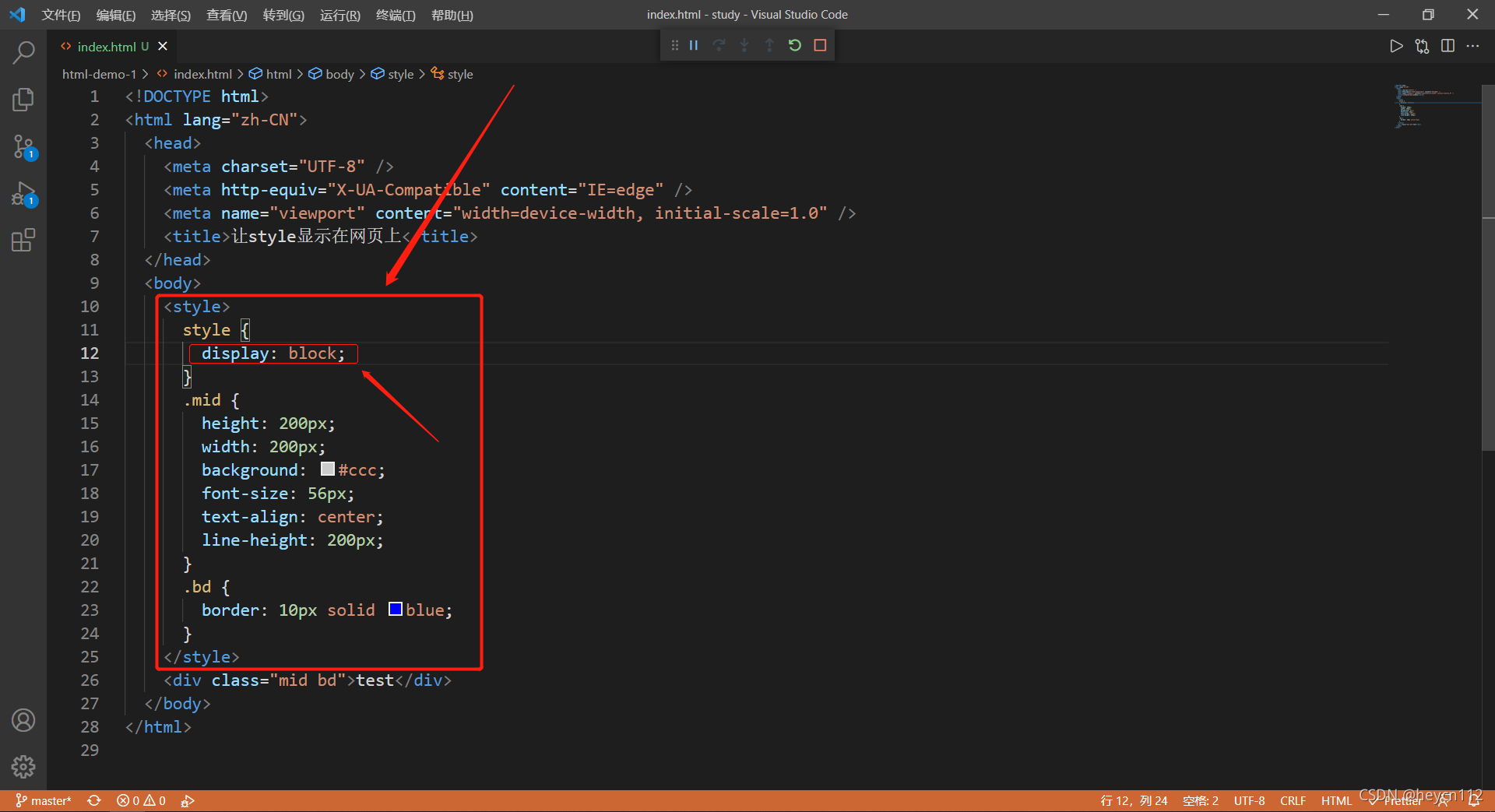Screen dimensions: 1495x812
Task: Open the editor More Actions menu
Action: [1472, 46]
